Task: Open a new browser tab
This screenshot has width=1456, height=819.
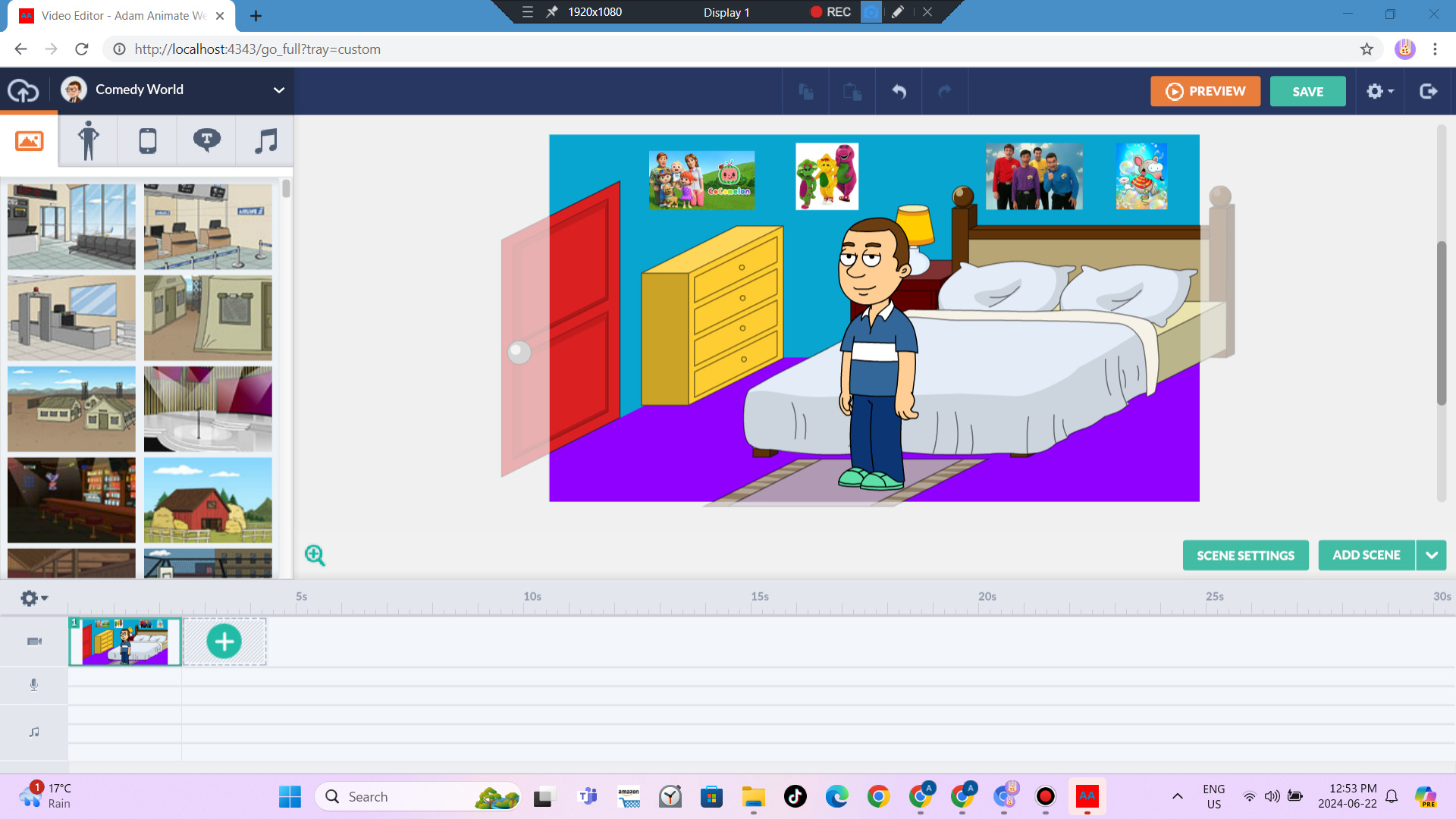Action: (x=256, y=16)
